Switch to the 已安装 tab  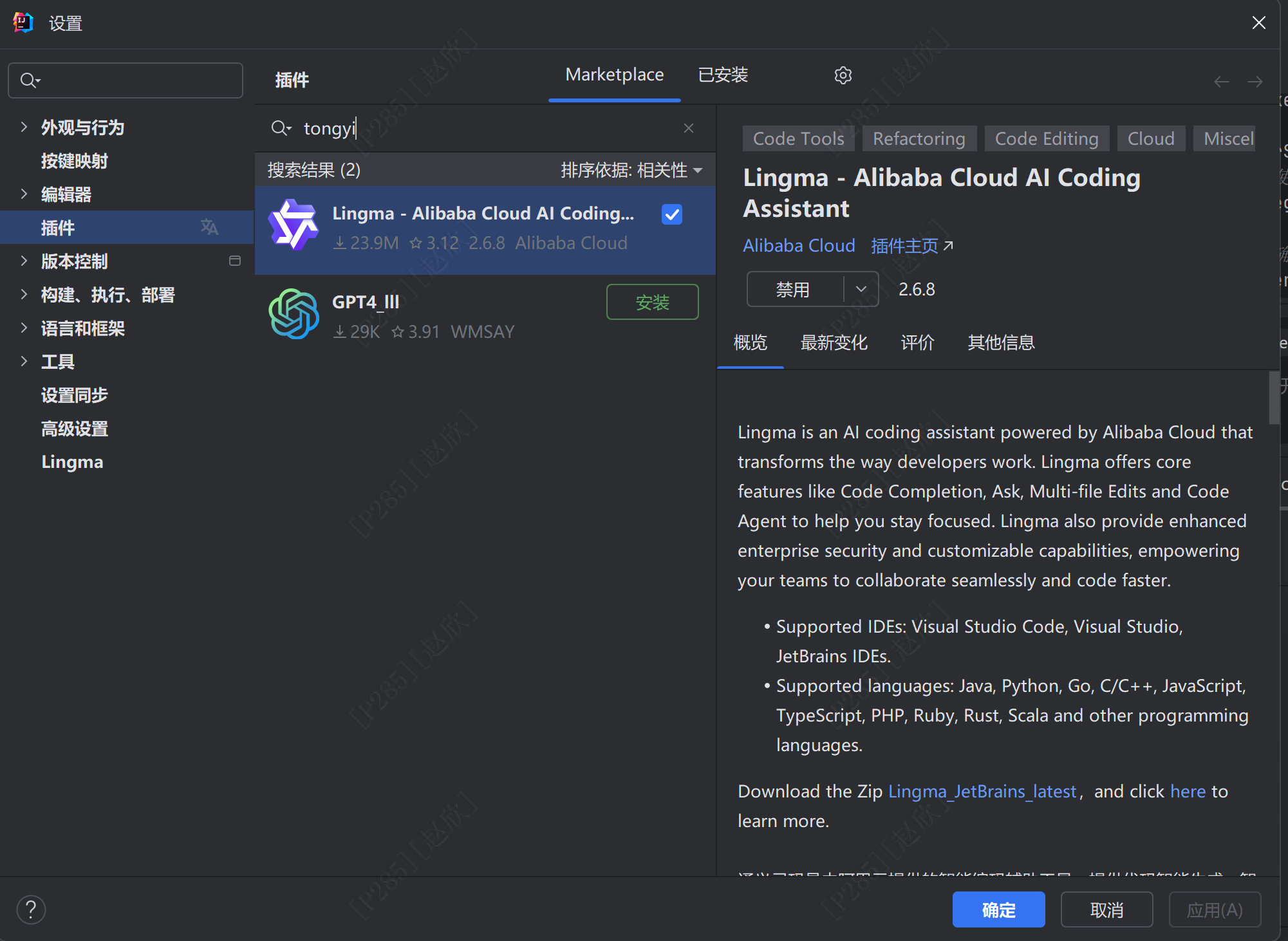pos(722,75)
